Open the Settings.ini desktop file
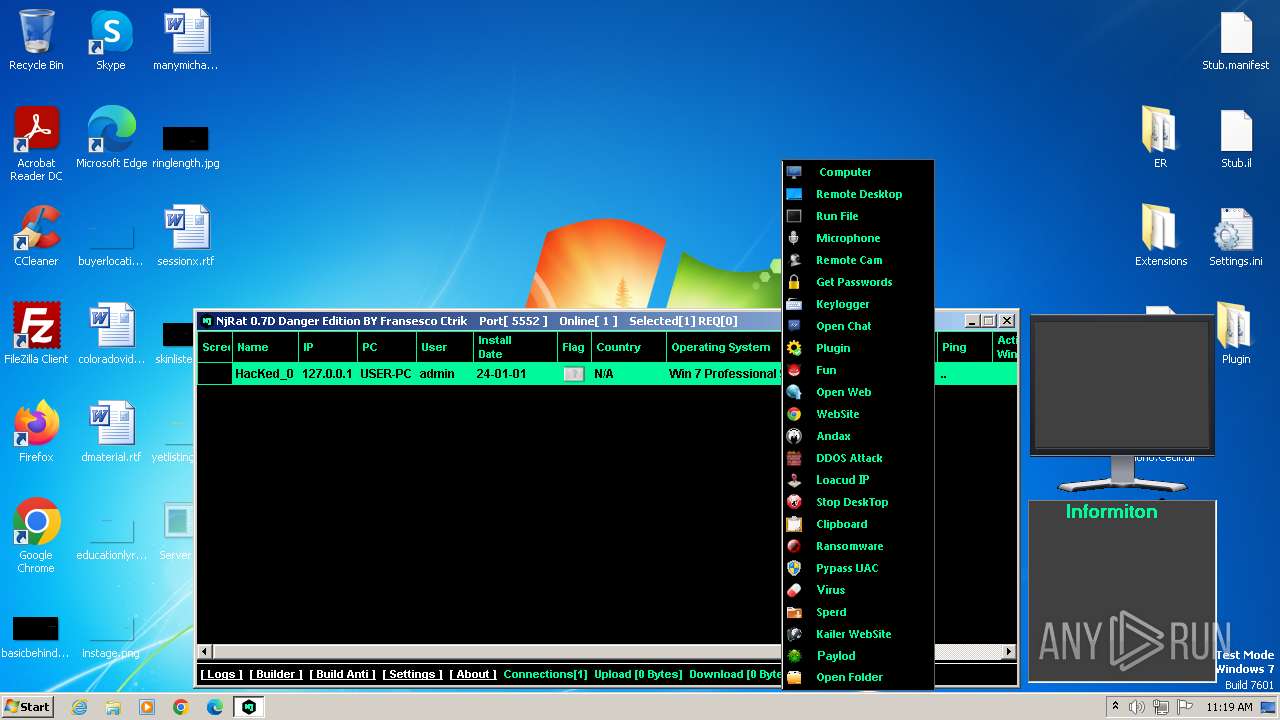 tap(1236, 238)
